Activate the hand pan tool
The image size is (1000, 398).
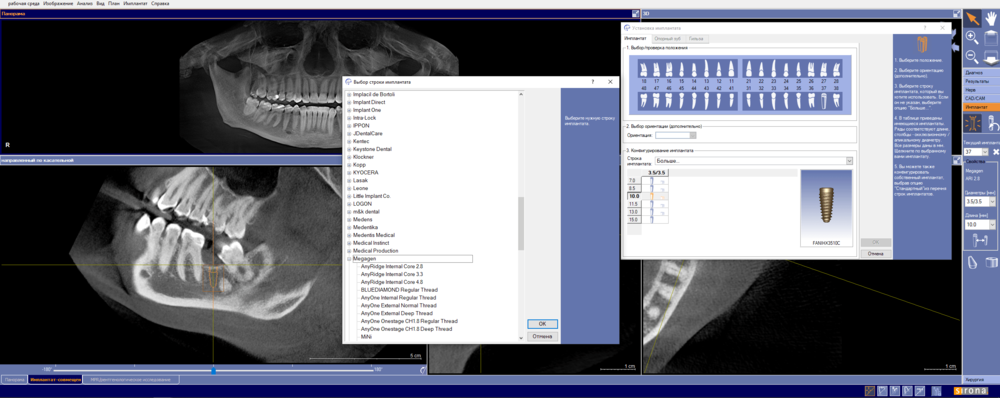(x=990, y=18)
